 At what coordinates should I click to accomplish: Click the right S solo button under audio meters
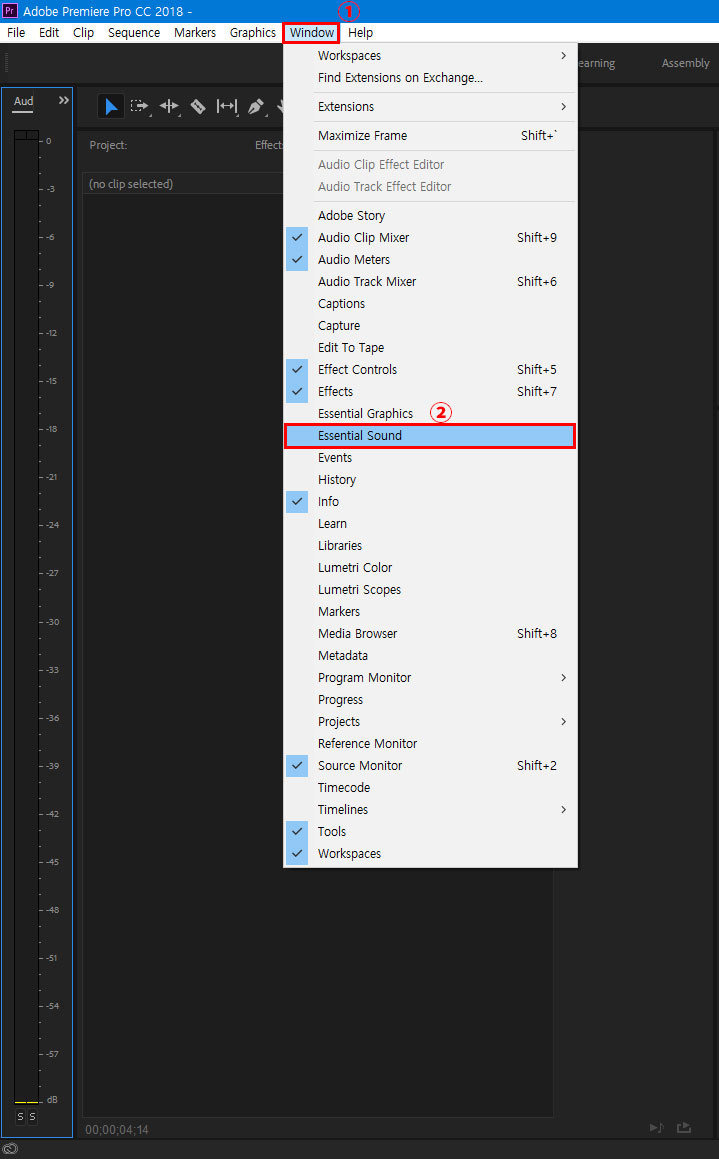pos(33,1116)
